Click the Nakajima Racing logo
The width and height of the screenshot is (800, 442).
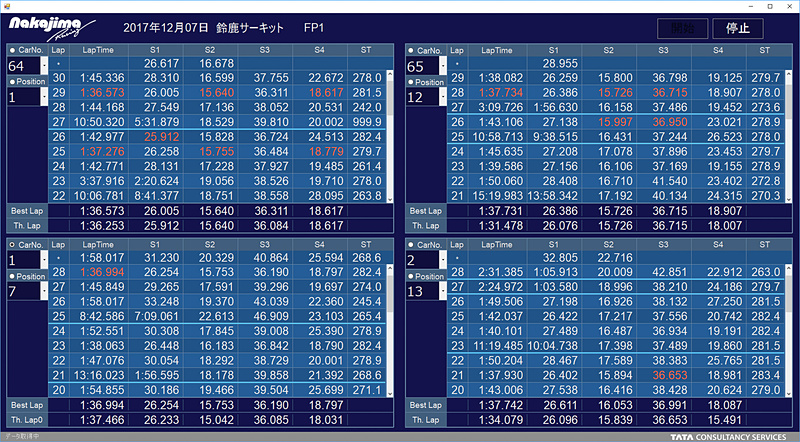coord(52,29)
